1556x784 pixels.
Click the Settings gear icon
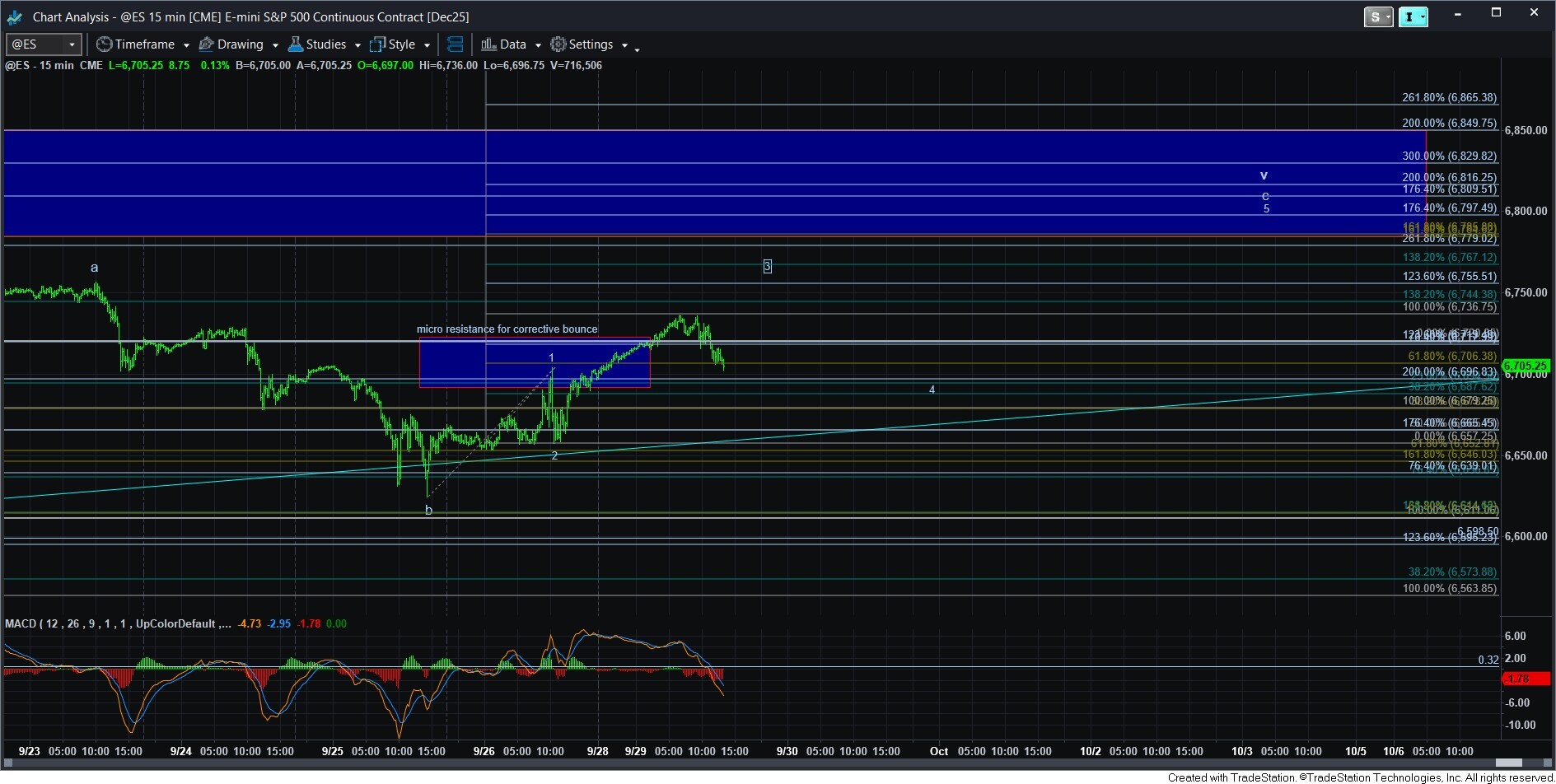558,44
